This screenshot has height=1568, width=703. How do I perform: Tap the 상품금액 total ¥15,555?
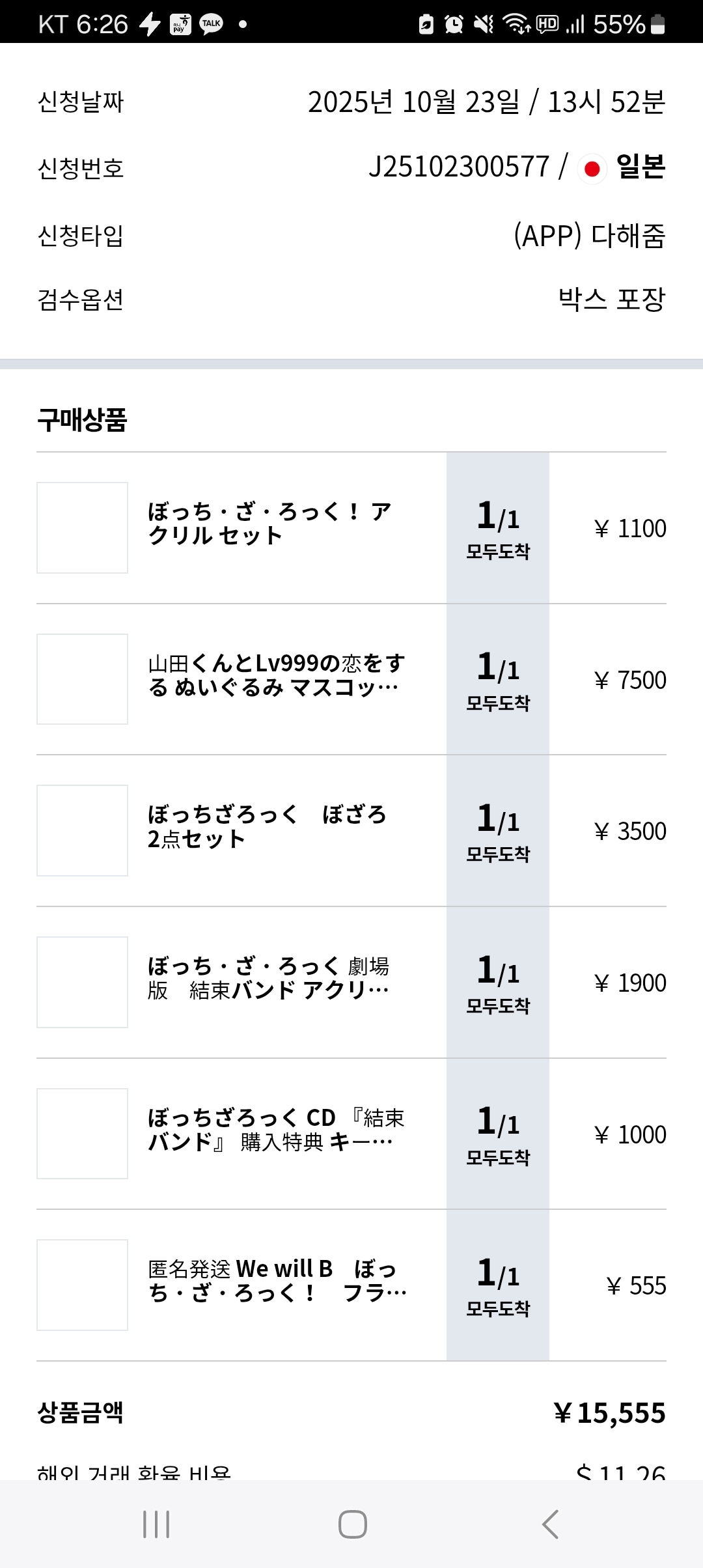[609, 1413]
